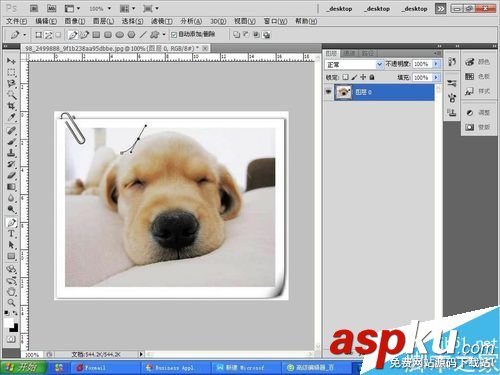This screenshot has height=375, width=500.
Task: Open the fill slider arrow
Action: [x=436, y=77]
